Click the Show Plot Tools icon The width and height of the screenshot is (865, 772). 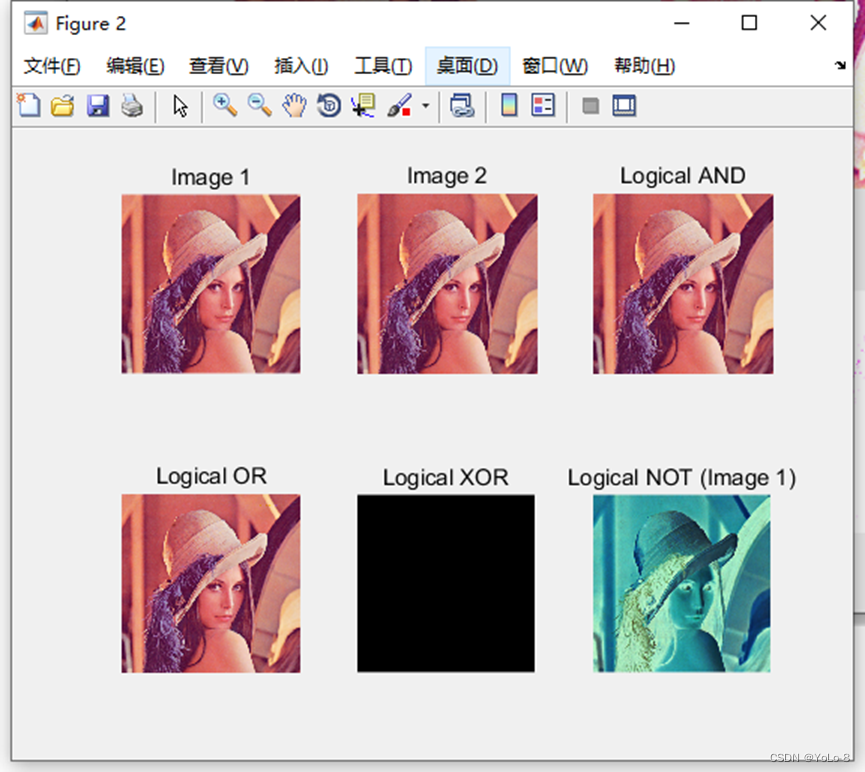tap(624, 105)
